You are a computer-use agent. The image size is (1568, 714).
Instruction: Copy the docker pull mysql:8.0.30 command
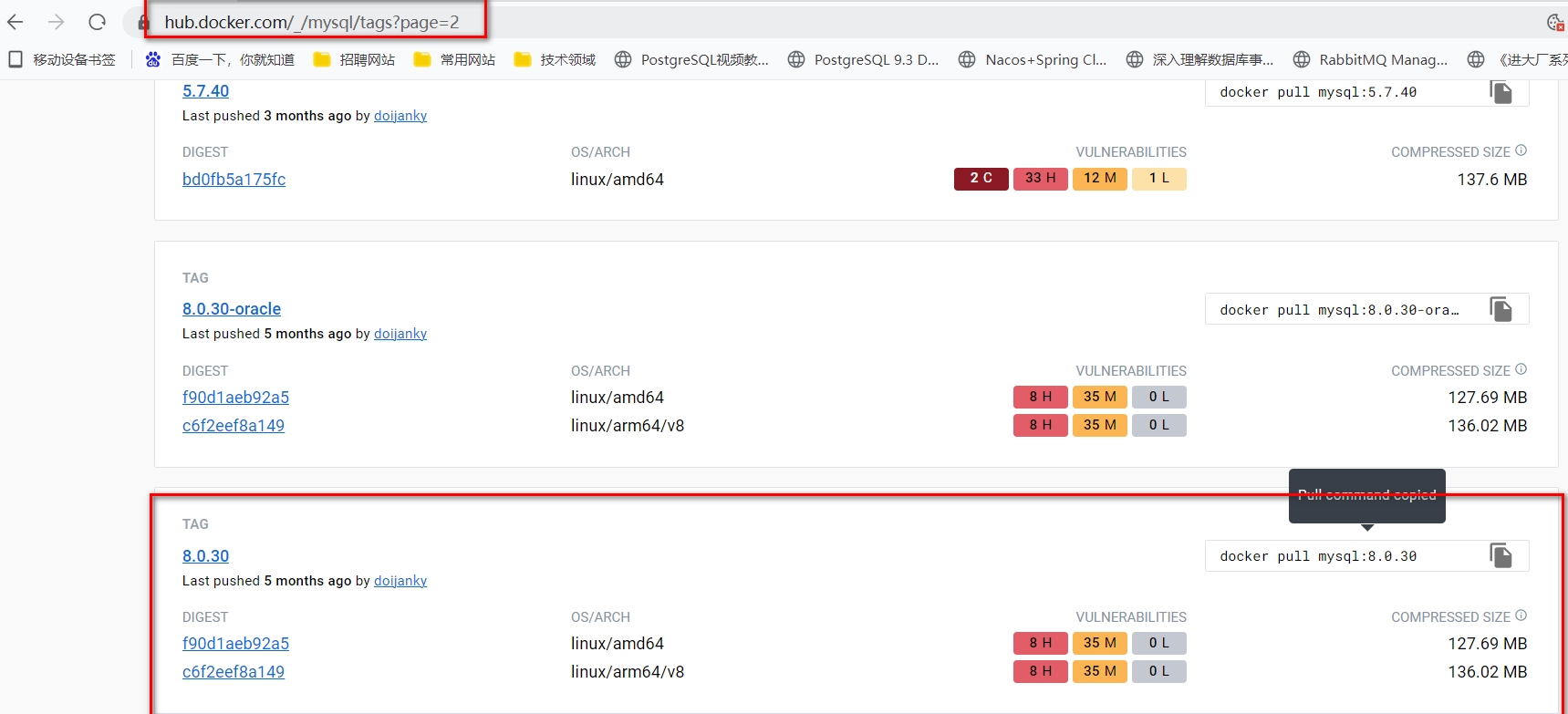[1501, 555]
